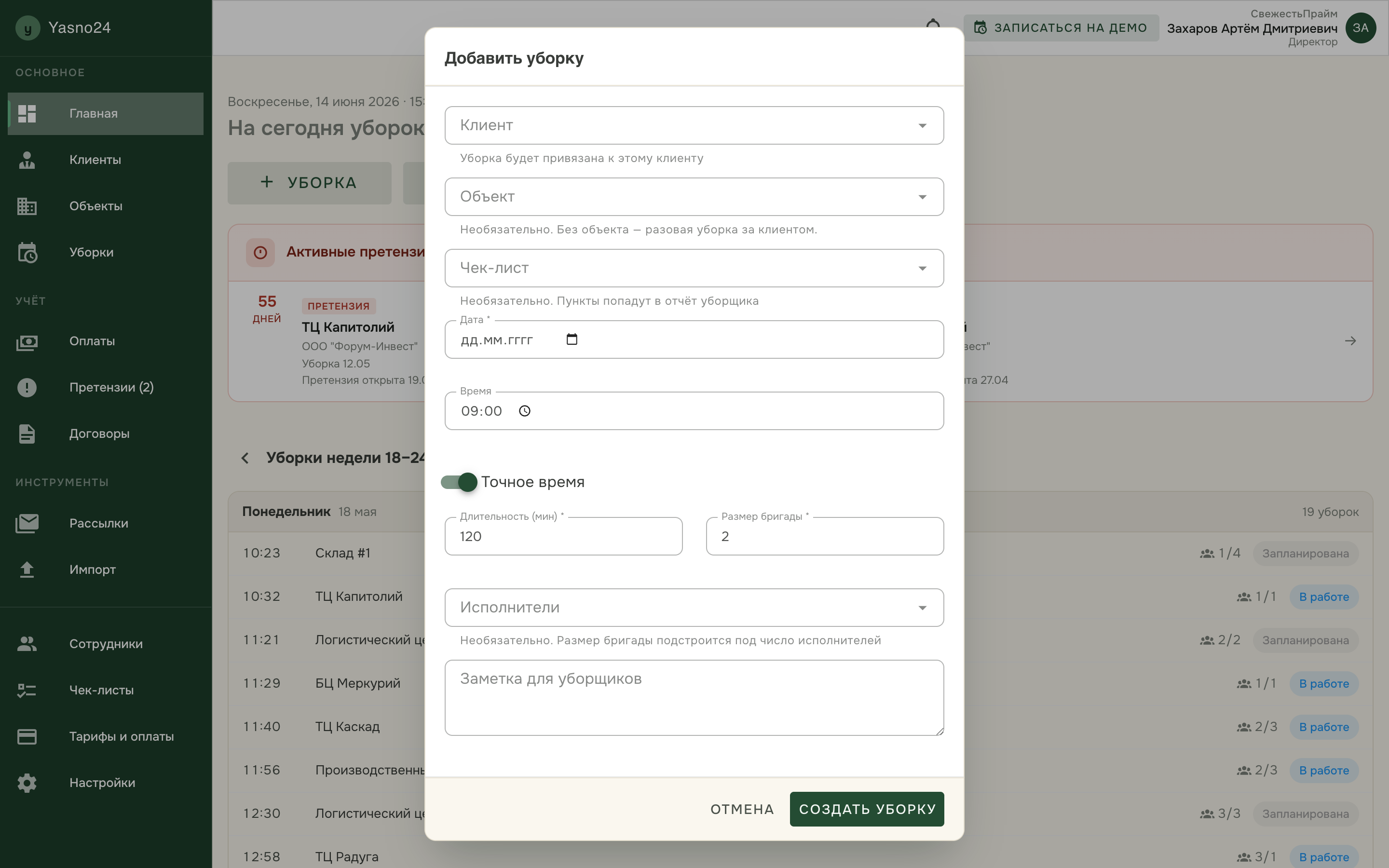Click the 19 уборок count
The image size is (1389, 868).
pos(1330,512)
